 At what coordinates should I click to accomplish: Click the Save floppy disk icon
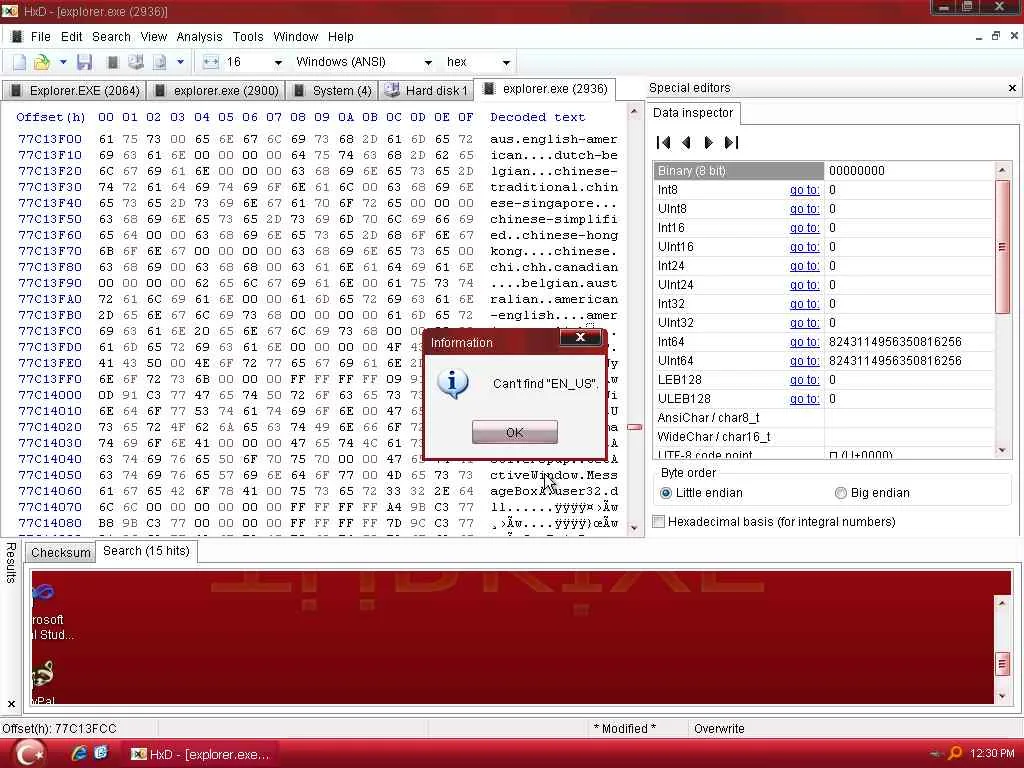tap(84, 62)
